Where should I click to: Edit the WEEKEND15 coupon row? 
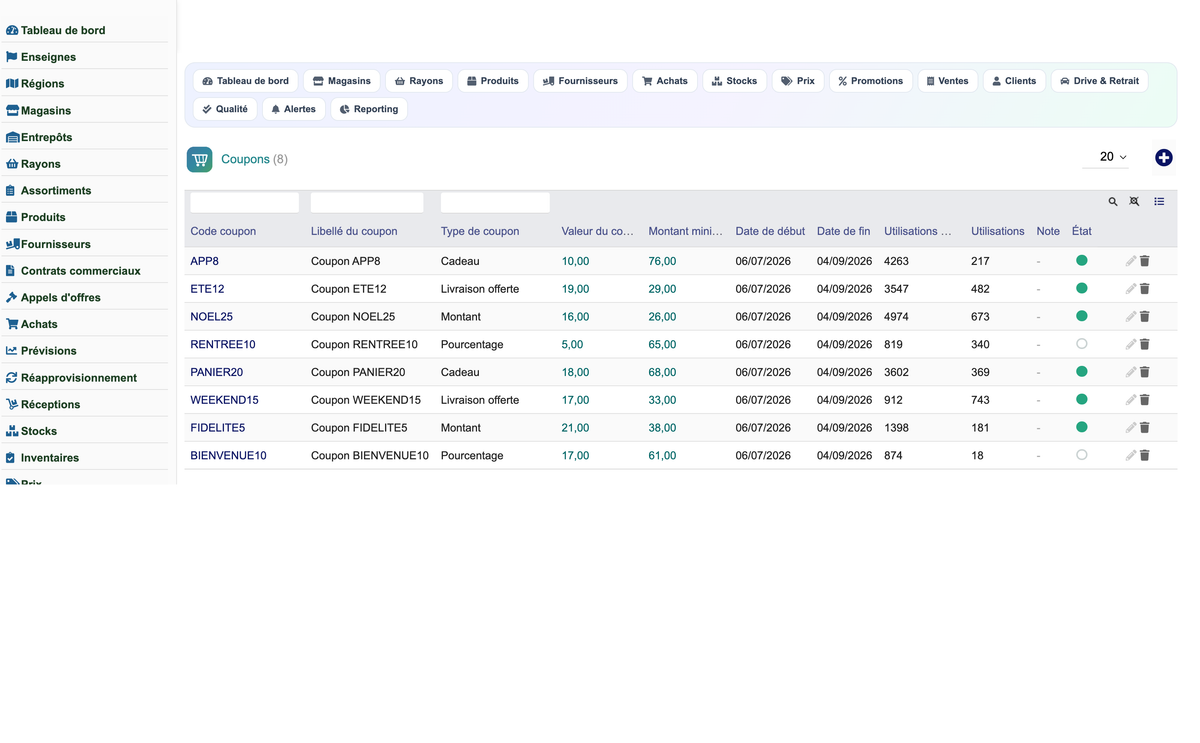pos(1131,400)
